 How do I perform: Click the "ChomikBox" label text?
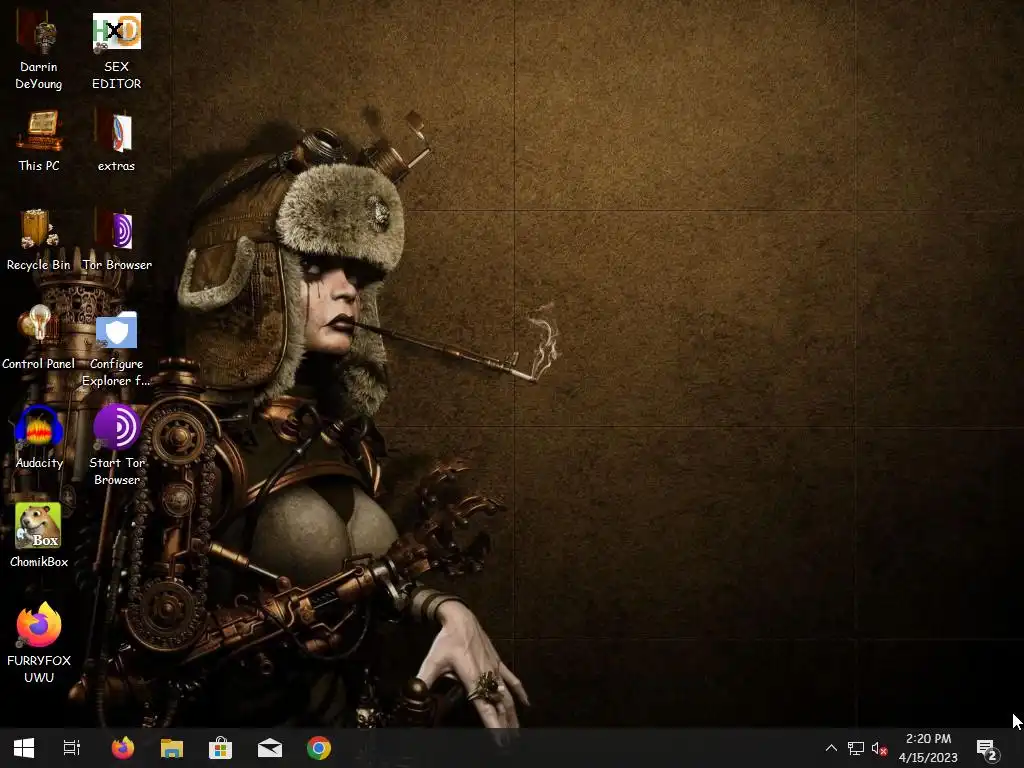point(39,562)
